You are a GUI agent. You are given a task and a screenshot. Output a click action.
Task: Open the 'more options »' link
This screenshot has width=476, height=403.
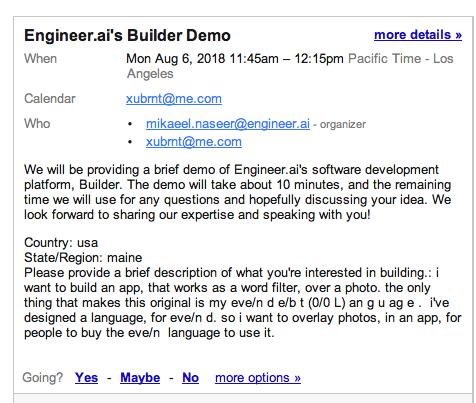point(258,378)
